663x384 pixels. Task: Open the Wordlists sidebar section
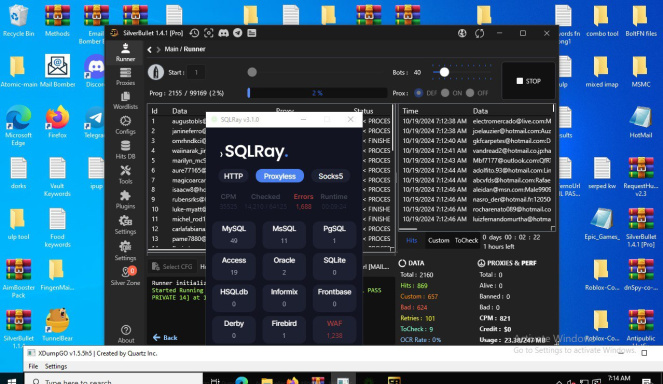(x=125, y=101)
